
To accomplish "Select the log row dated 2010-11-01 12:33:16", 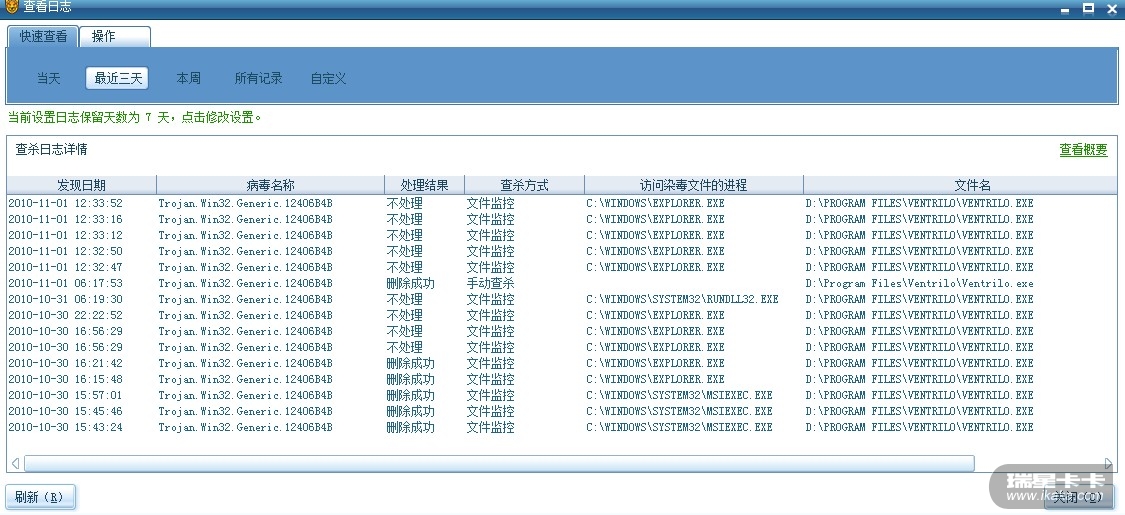I will coord(562,219).
